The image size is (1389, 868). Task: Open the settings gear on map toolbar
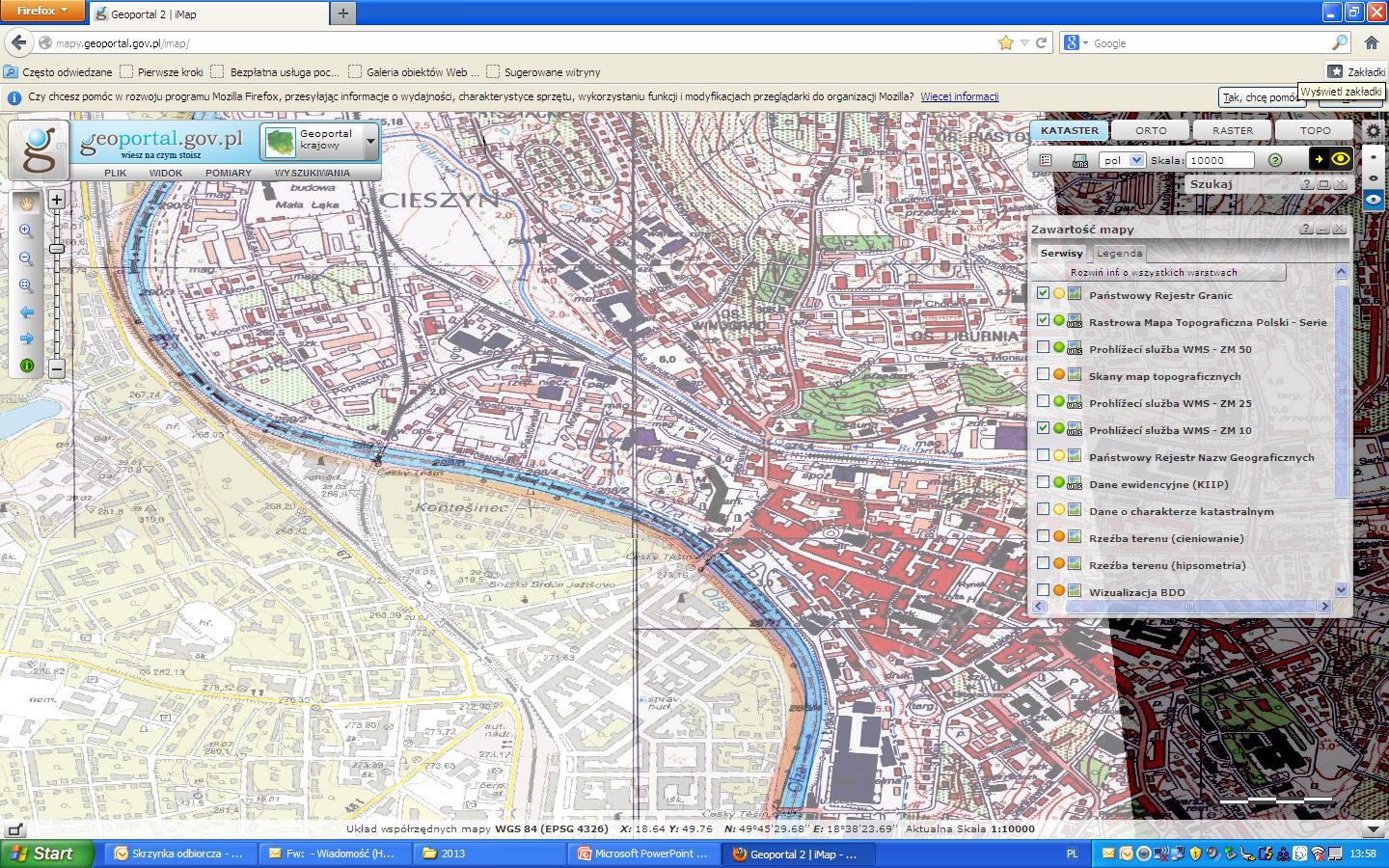(1373, 131)
